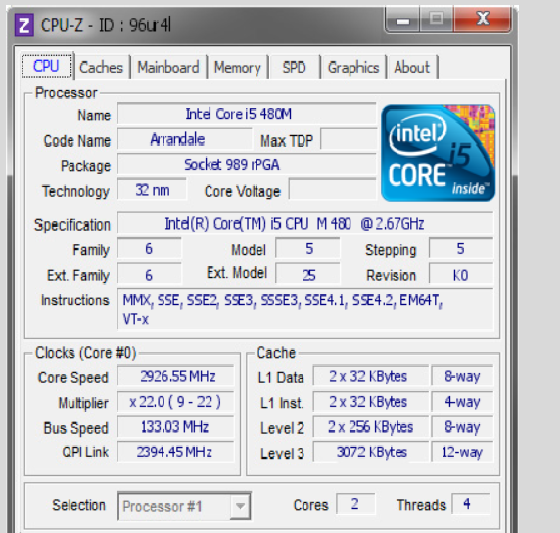560x533 pixels.
Task: Click the disabled maximize button
Action: pyautogui.click(x=436, y=20)
